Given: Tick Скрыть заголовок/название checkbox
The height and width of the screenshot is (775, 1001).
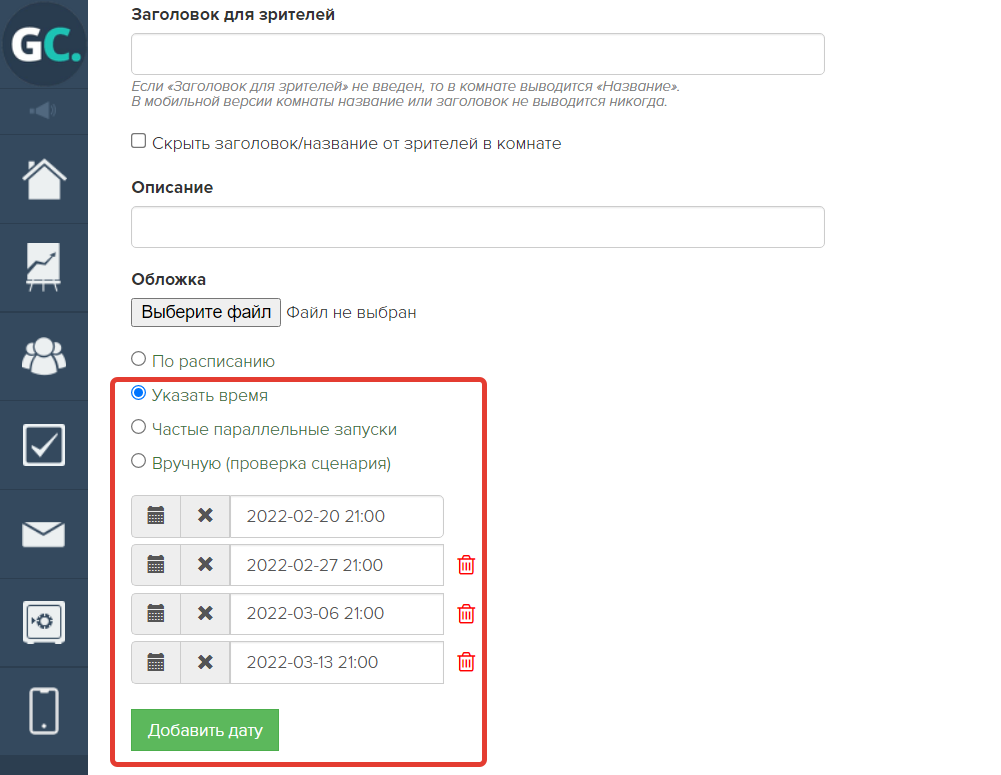Looking at the screenshot, I should point(139,141).
